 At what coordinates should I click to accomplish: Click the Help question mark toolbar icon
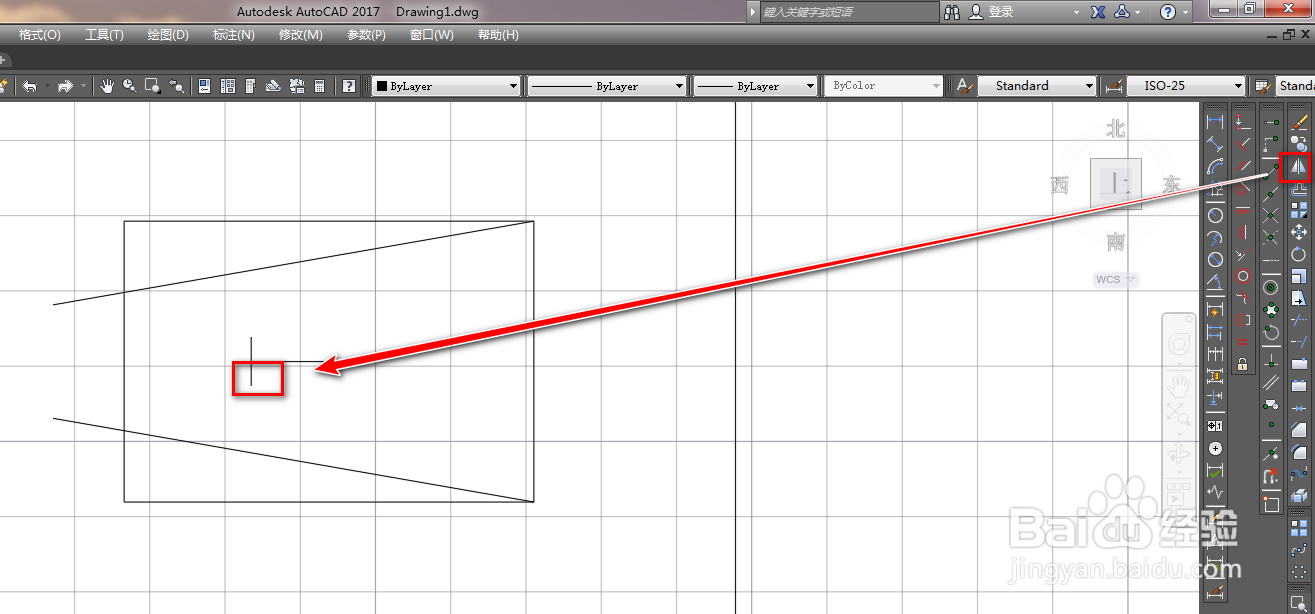[348, 86]
